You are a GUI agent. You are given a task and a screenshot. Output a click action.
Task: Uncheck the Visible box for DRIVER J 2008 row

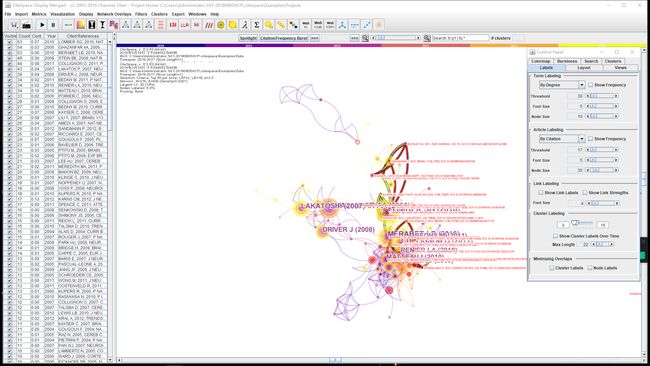[10, 74]
